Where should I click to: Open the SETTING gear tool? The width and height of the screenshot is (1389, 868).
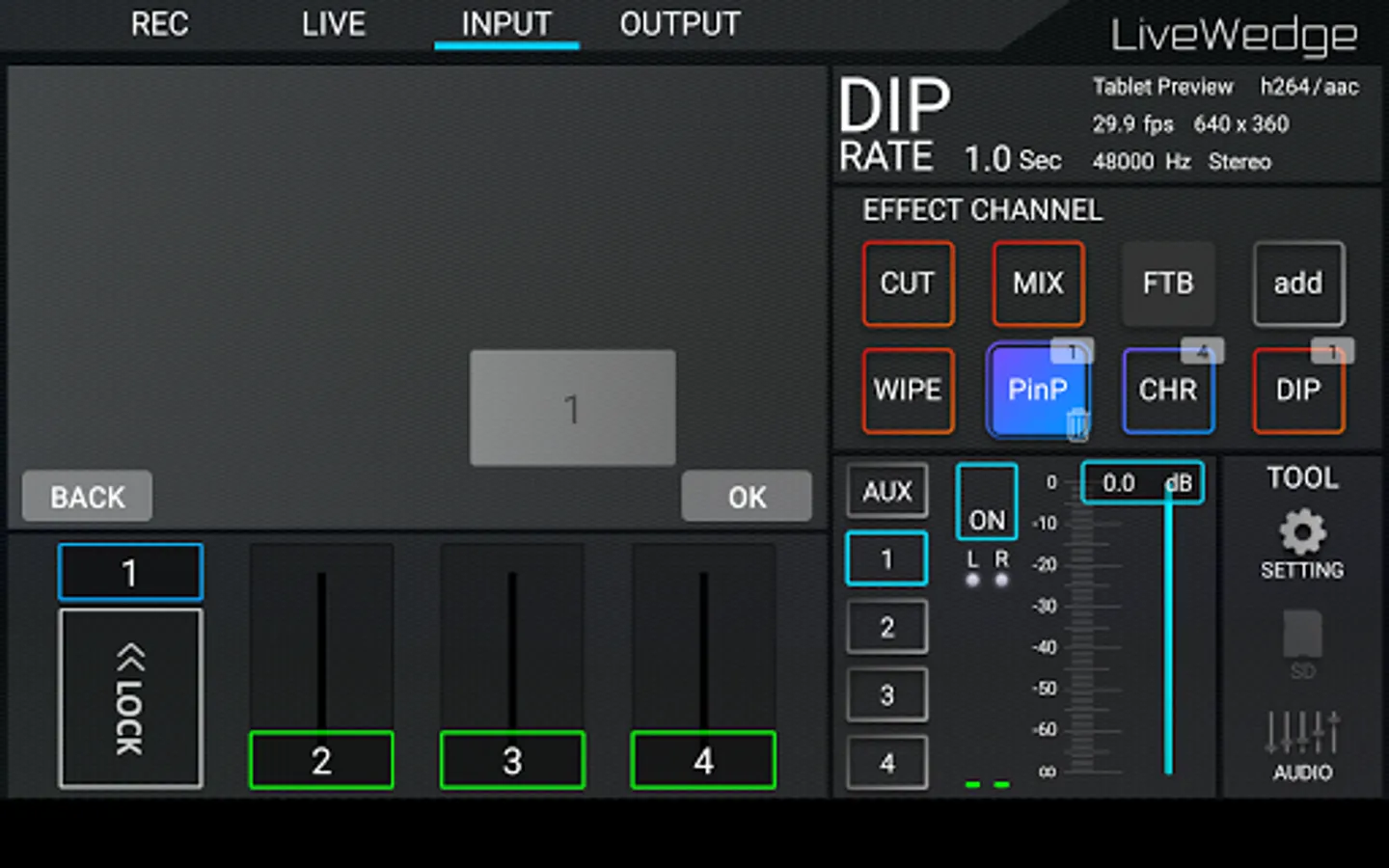[1302, 545]
